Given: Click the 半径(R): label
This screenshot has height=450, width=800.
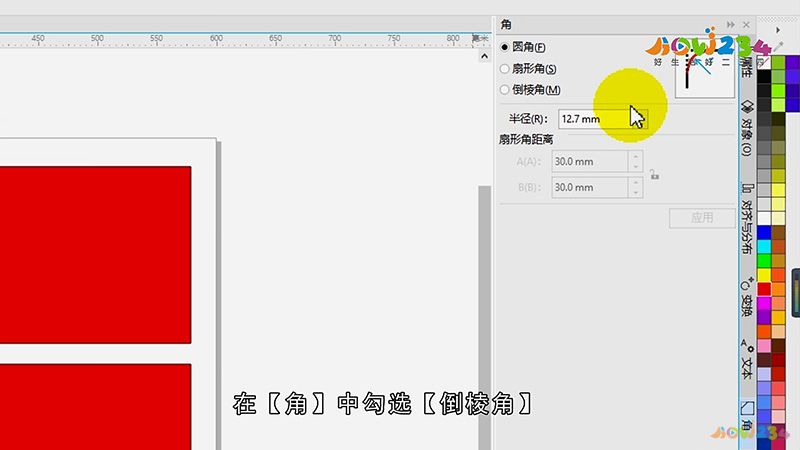Looking at the screenshot, I should point(528,119).
